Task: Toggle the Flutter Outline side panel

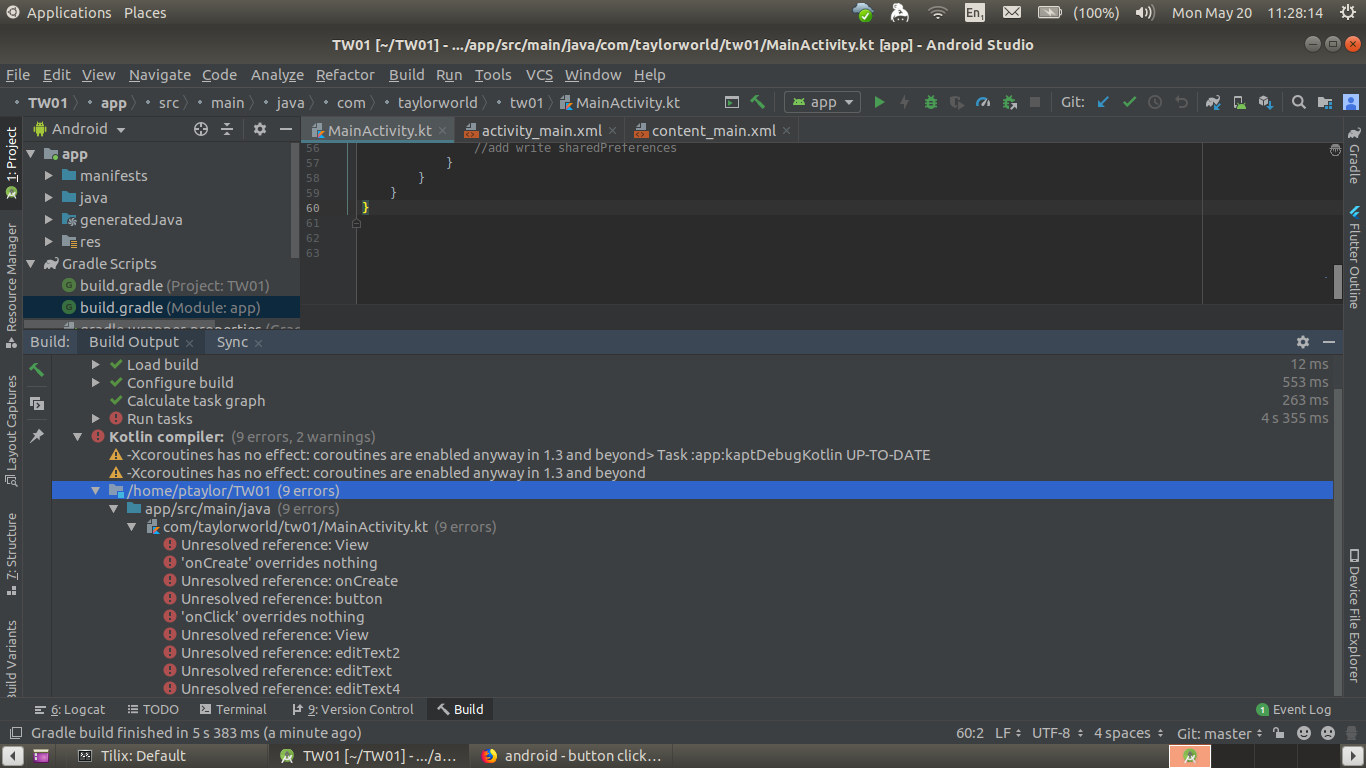Action: (1354, 257)
